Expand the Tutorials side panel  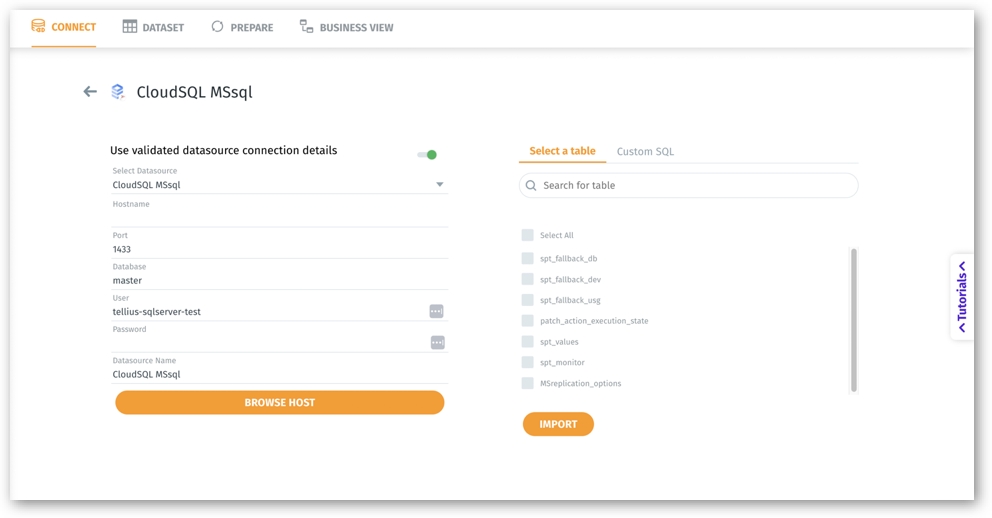[x=962, y=297]
